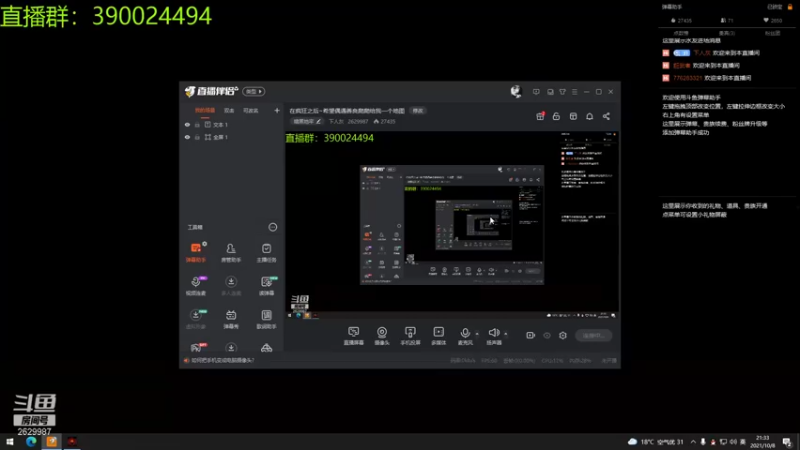Open the video co-stream tool with microphone icon
800x450 pixels.
(x=196, y=286)
